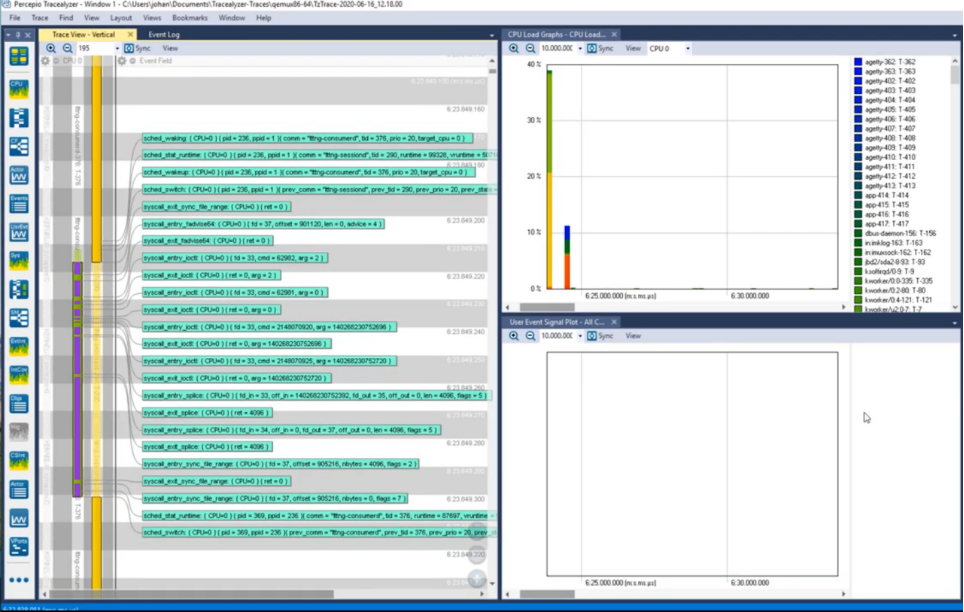Image resolution: width=964 pixels, height=612 pixels.
Task: Click the agetty-362 legend color swatch
Action: pos(858,62)
